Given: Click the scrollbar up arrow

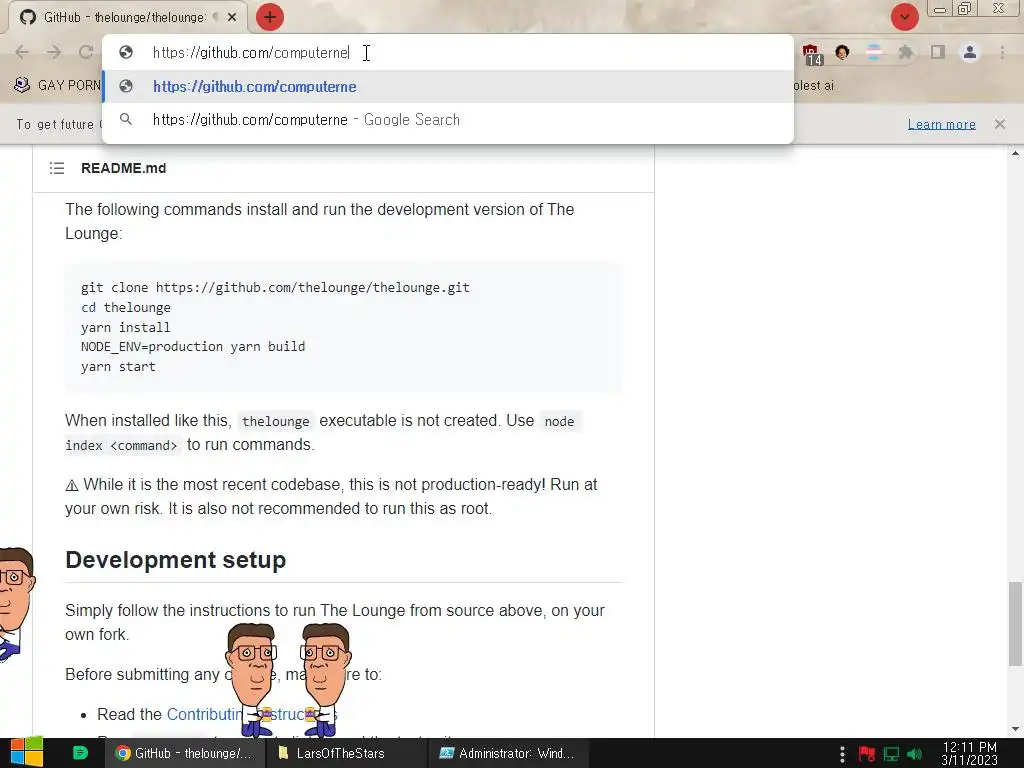Looking at the screenshot, I should pos(1015,153).
